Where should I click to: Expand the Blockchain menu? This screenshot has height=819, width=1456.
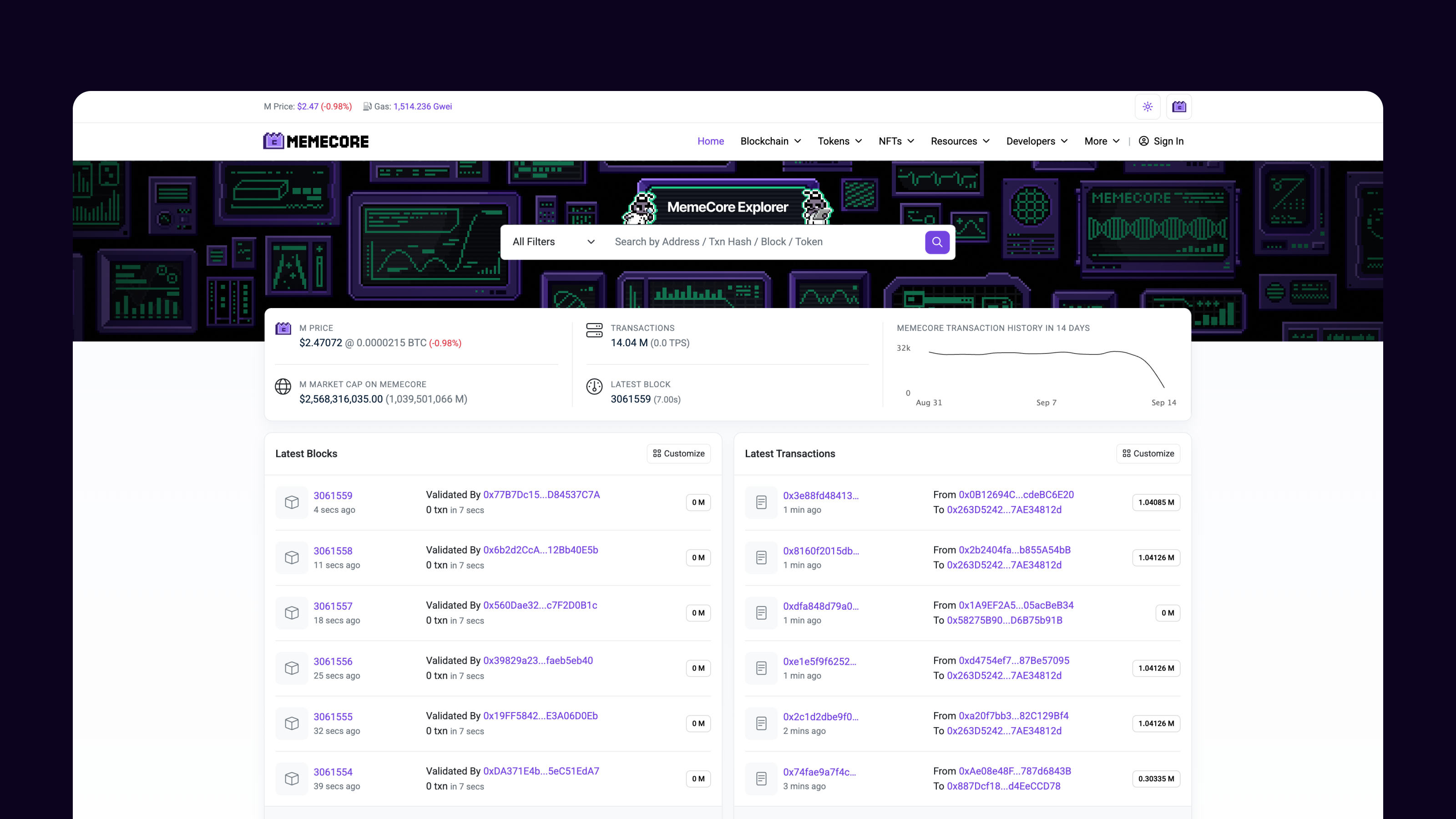(770, 142)
